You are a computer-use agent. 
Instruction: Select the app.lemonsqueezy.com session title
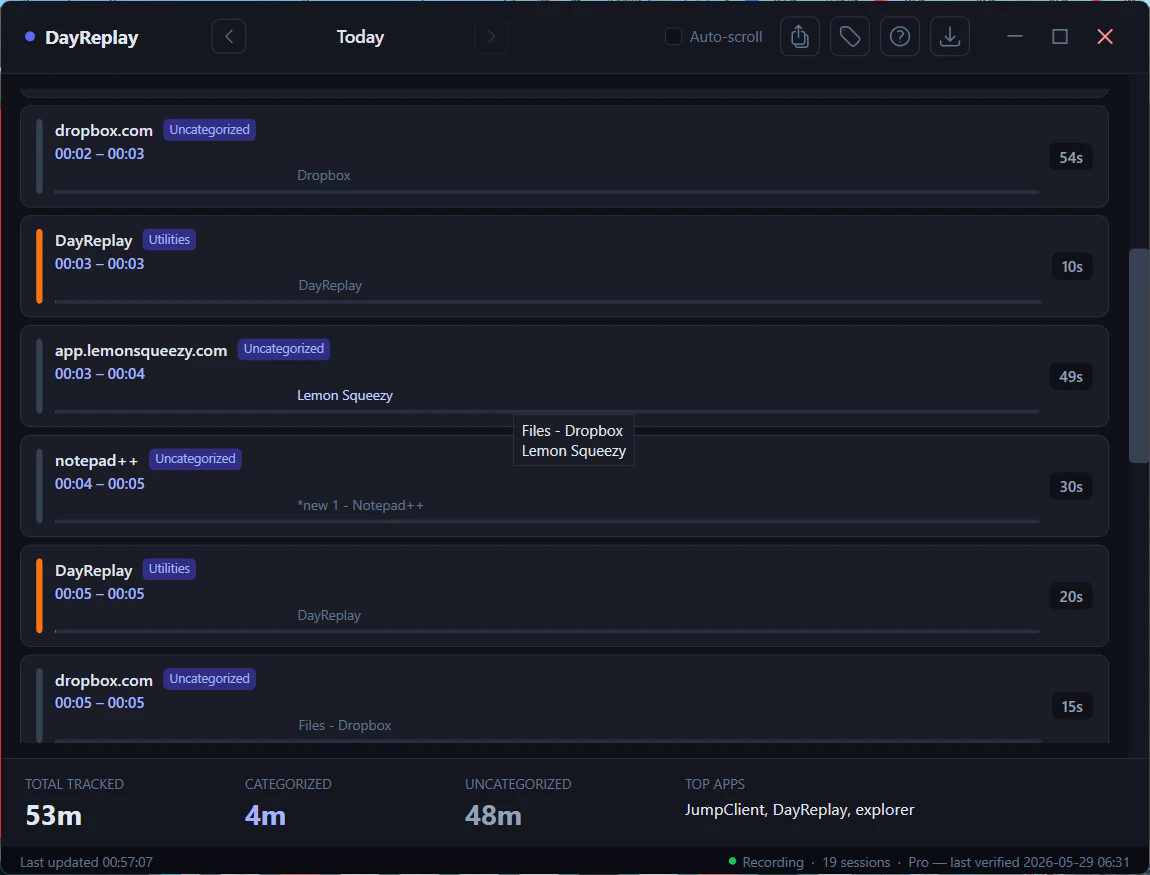point(141,351)
